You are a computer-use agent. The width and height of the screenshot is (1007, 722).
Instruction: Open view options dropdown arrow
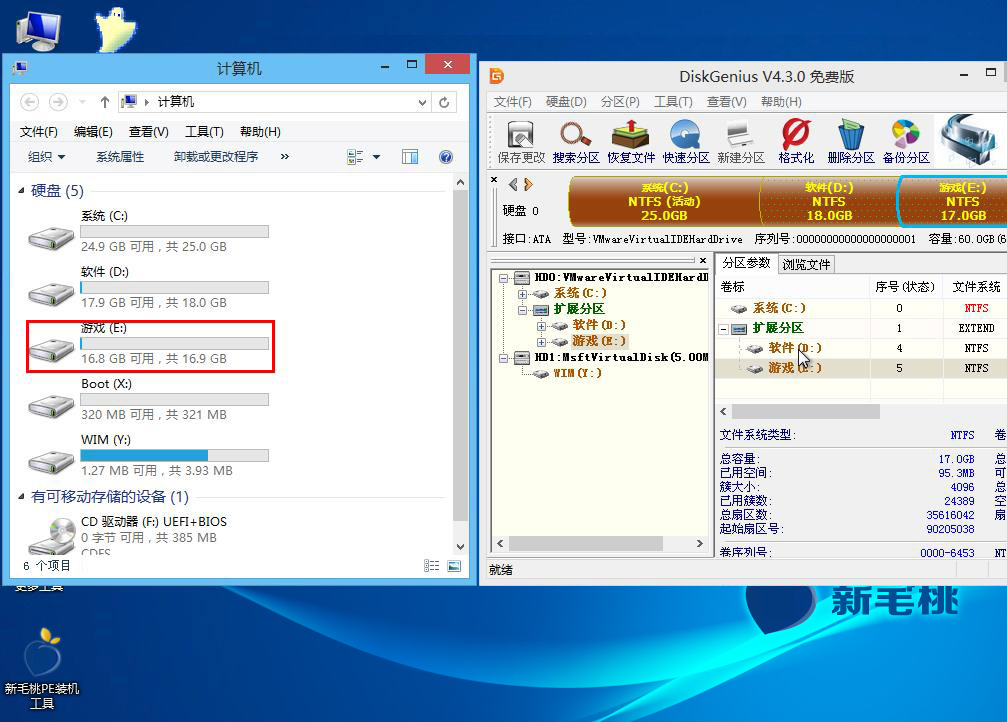pyautogui.click(x=376, y=157)
